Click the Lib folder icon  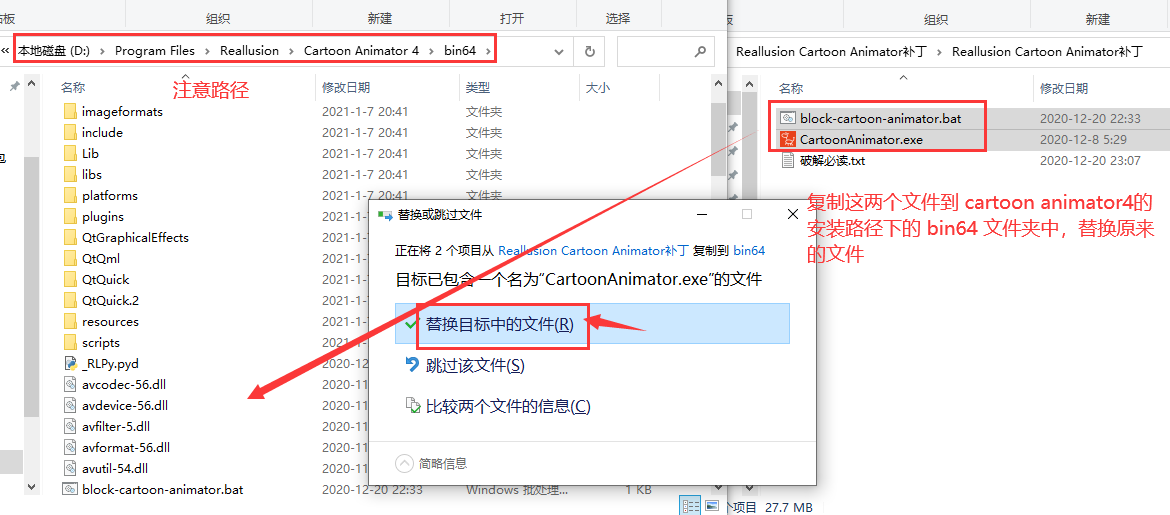tap(70, 154)
